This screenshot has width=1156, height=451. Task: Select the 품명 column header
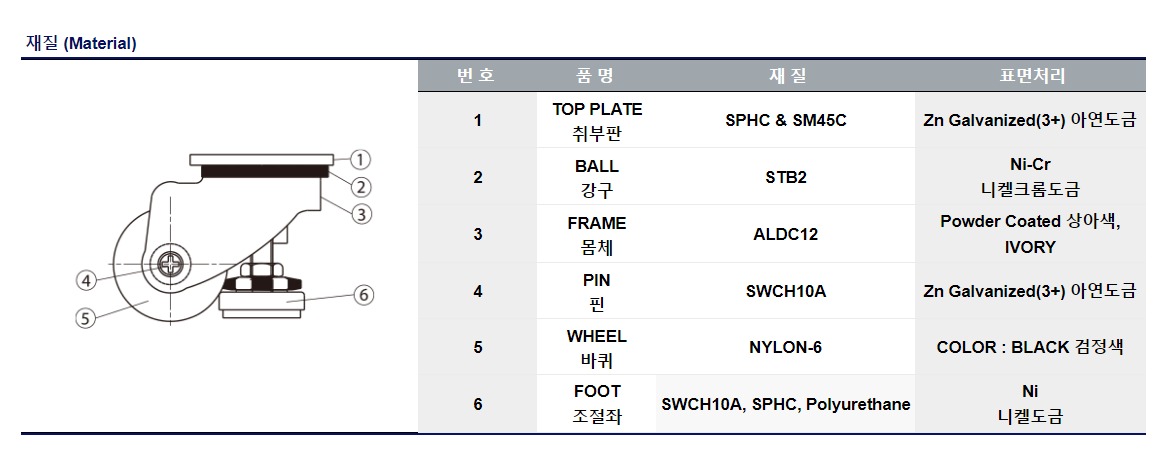coord(596,76)
